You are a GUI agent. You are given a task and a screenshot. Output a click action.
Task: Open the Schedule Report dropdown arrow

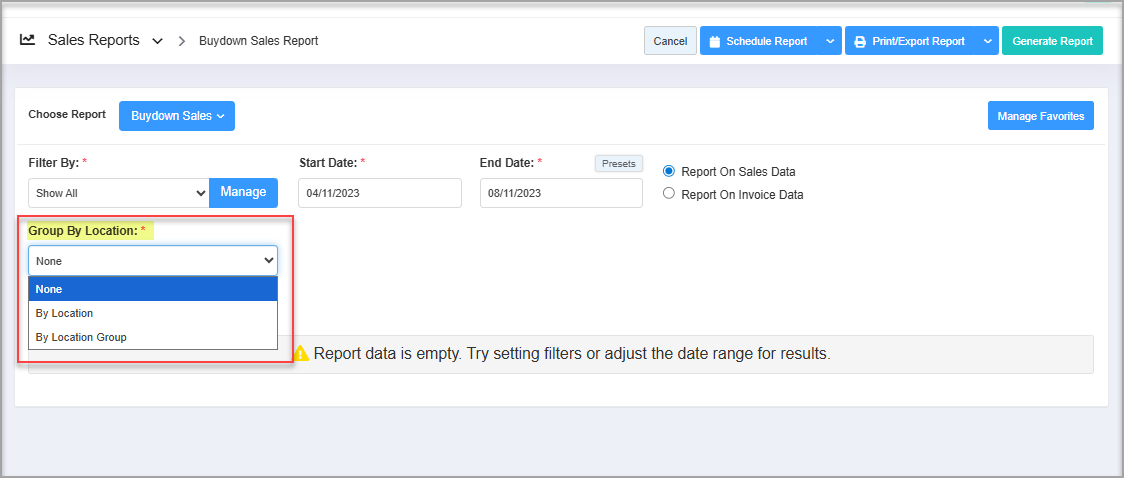point(829,42)
